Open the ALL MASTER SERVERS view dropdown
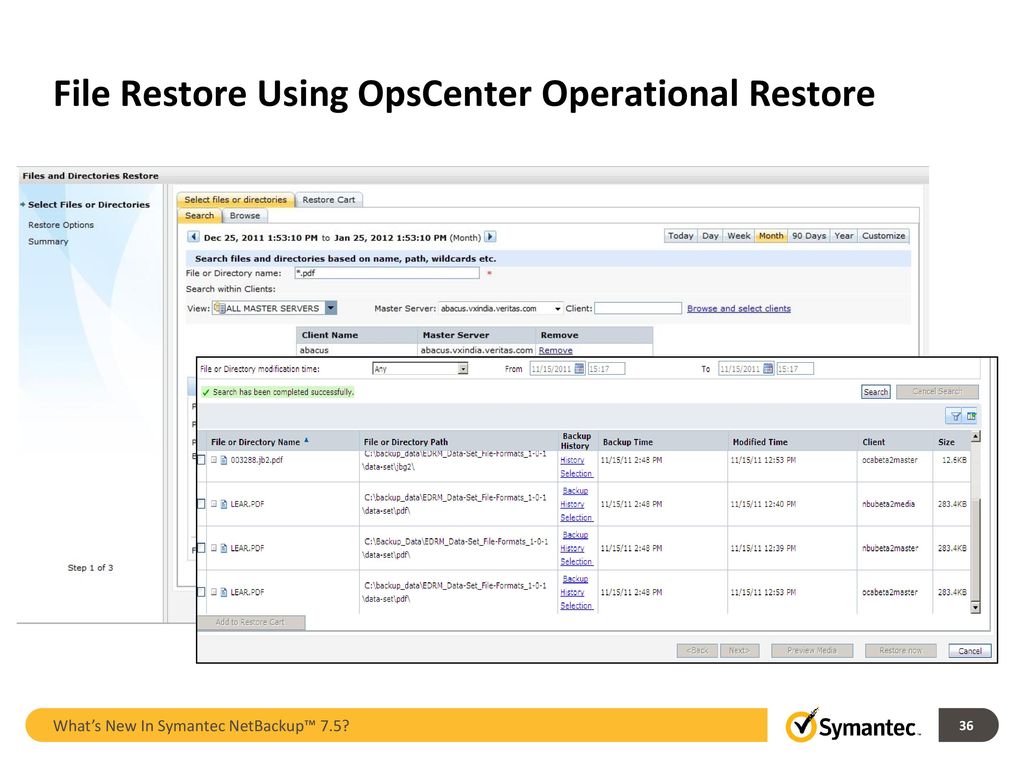1024x768 pixels. click(331, 308)
